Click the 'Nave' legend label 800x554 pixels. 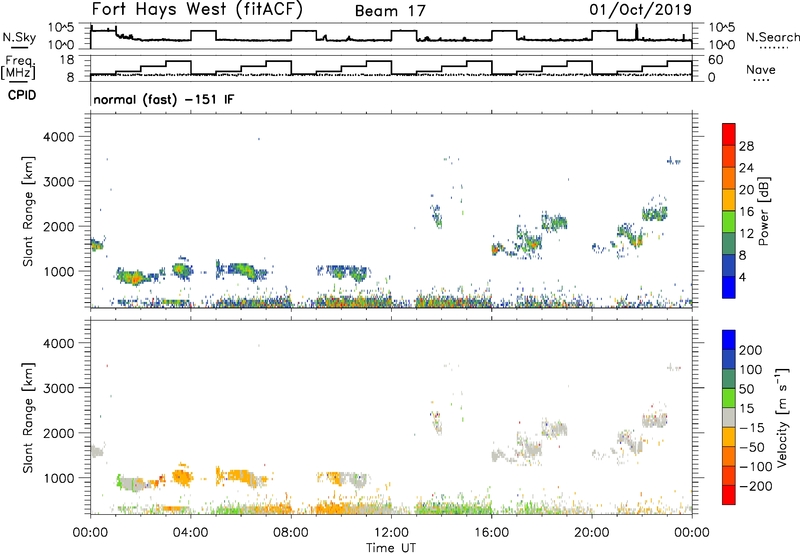coord(761,69)
